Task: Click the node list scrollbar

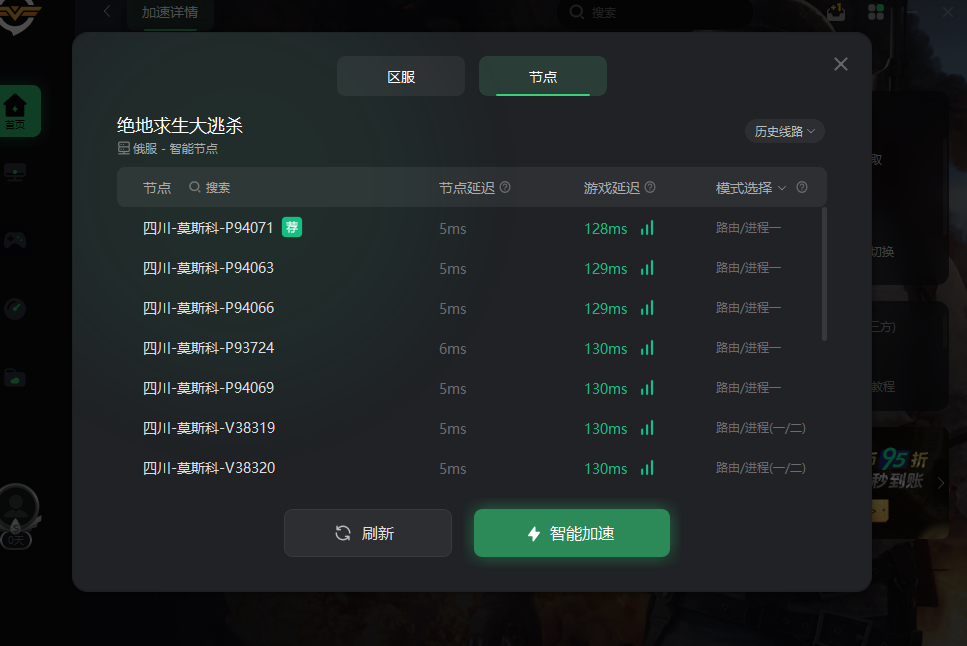Action: point(824,275)
